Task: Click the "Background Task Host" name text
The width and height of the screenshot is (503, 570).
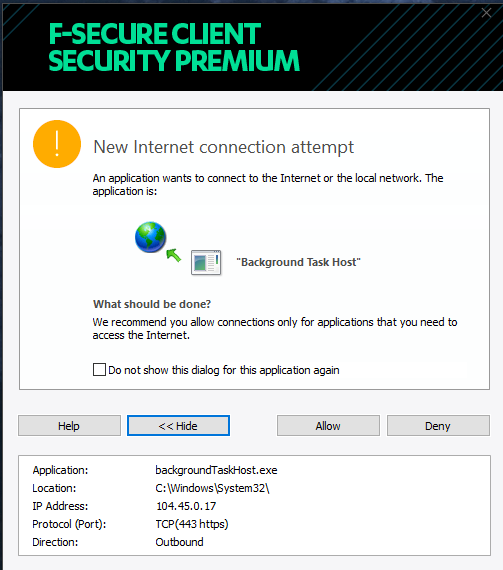Action: click(298, 262)
